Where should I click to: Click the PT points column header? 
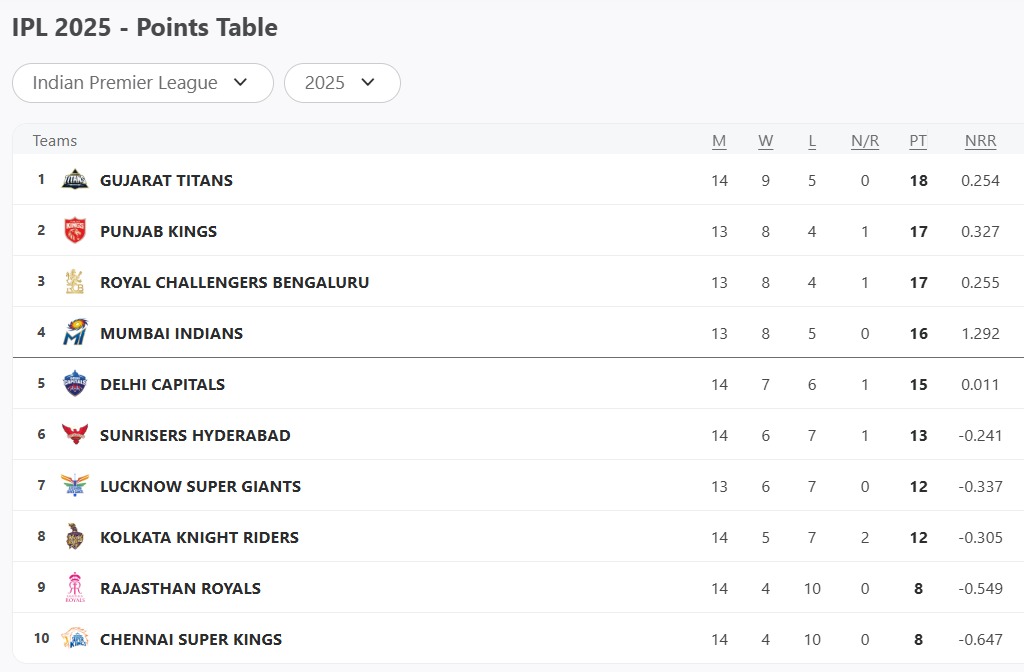918,141
